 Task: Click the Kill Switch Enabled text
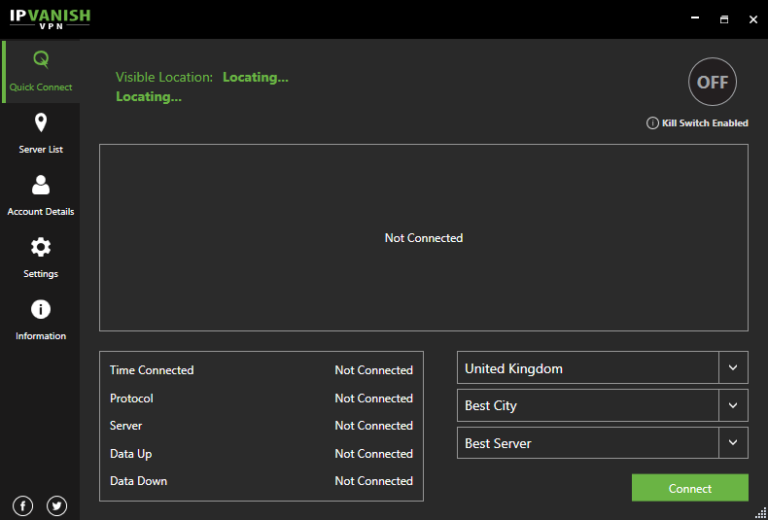705,123
